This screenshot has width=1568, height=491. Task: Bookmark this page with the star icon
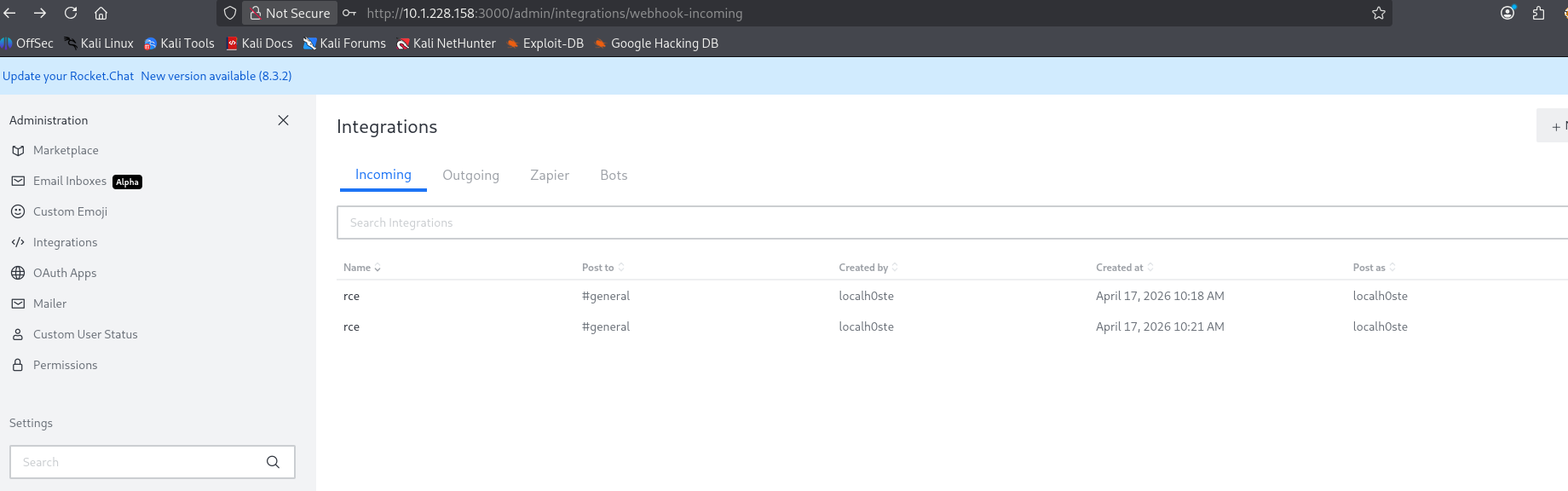click(1378, 14)
